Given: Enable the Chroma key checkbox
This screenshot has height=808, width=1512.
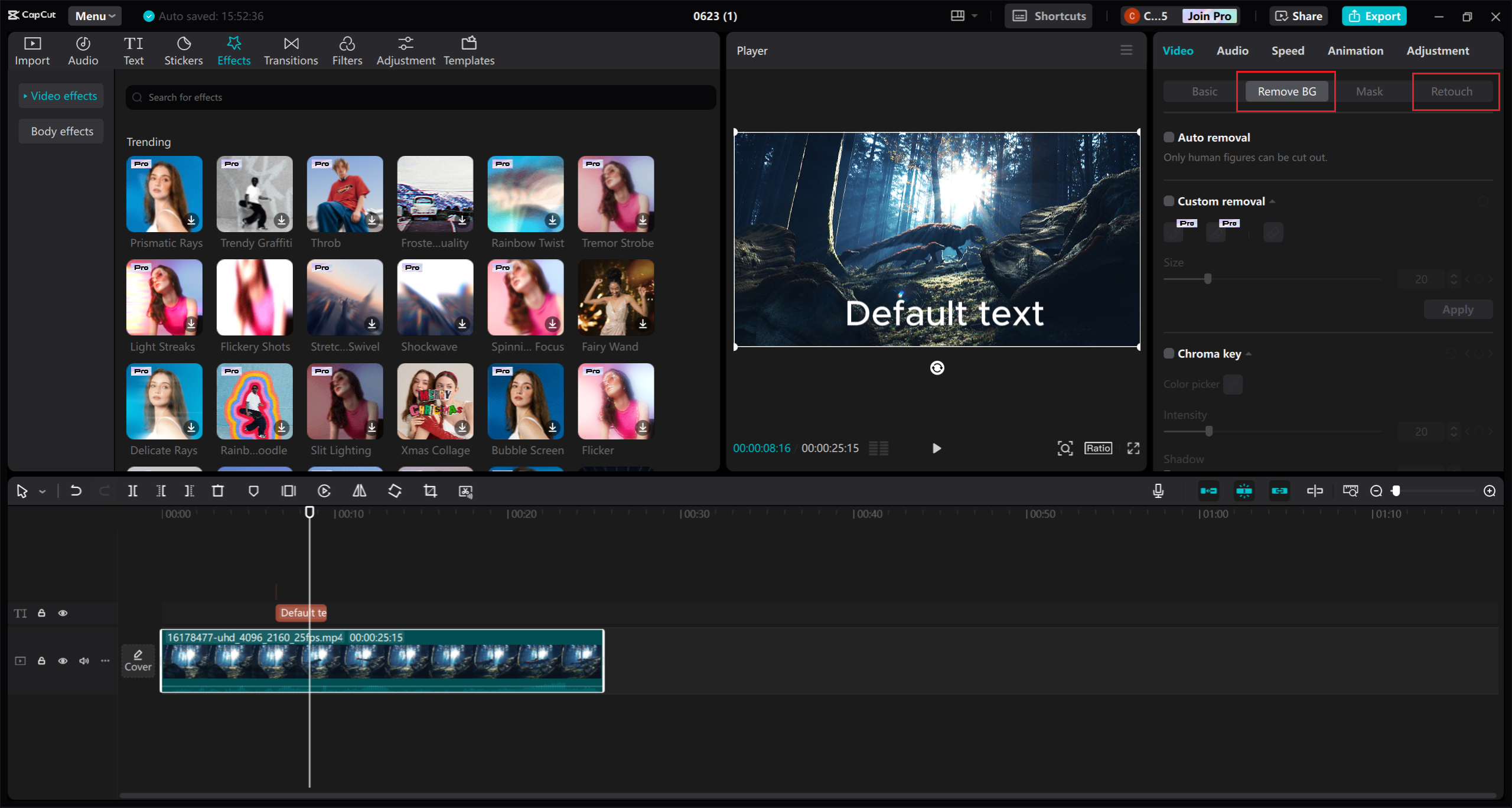Looking at the screenshot, I should 1169,353.
